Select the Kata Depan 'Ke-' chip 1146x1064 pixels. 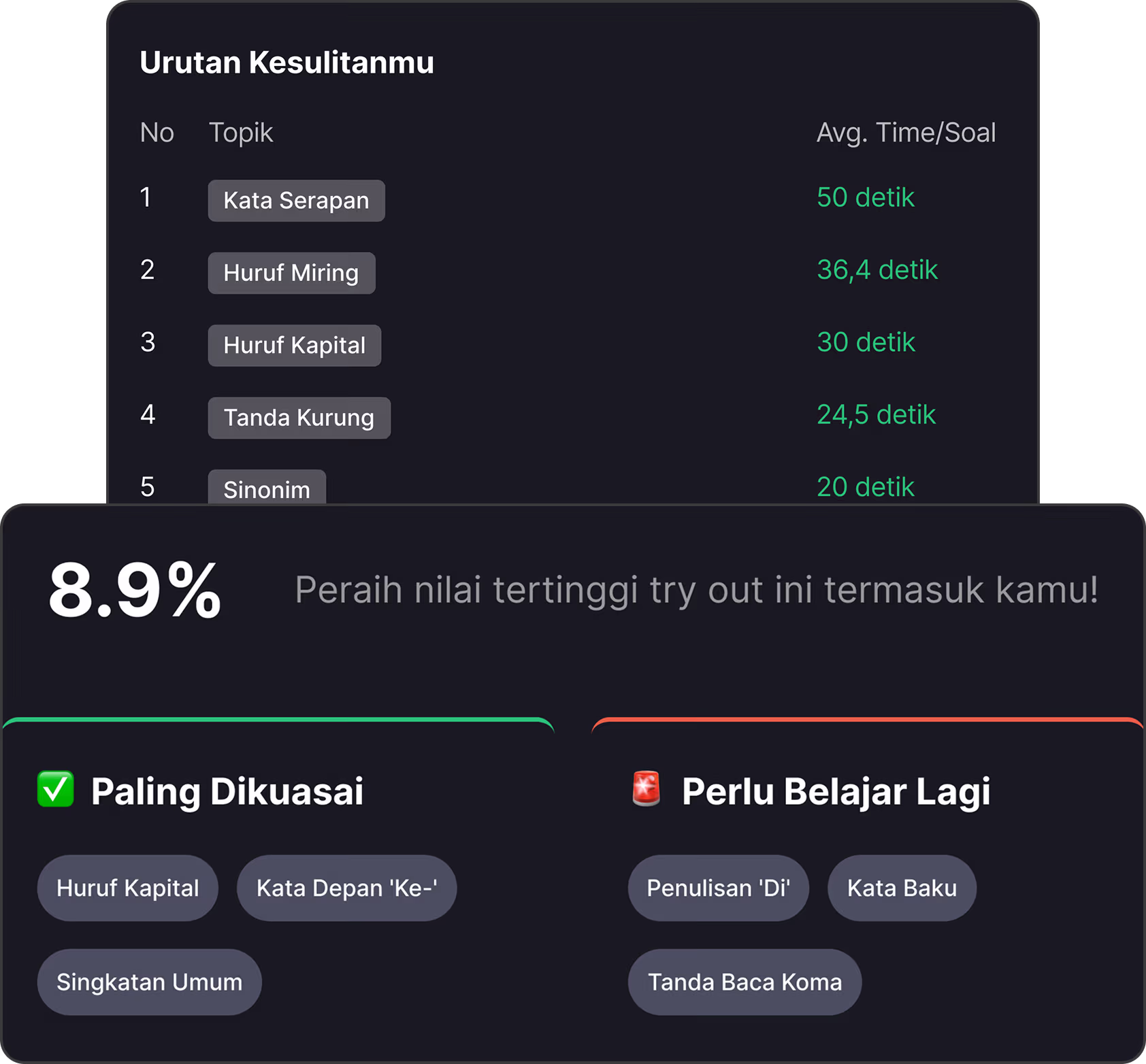(346, 888)
